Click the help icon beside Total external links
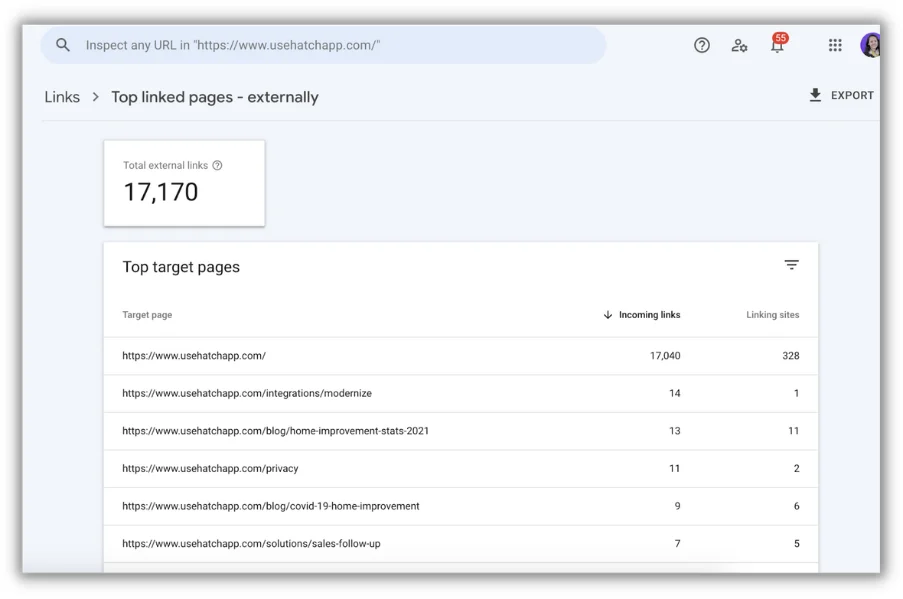Viewport: 903px width, 599px height. tap(217, 165)
